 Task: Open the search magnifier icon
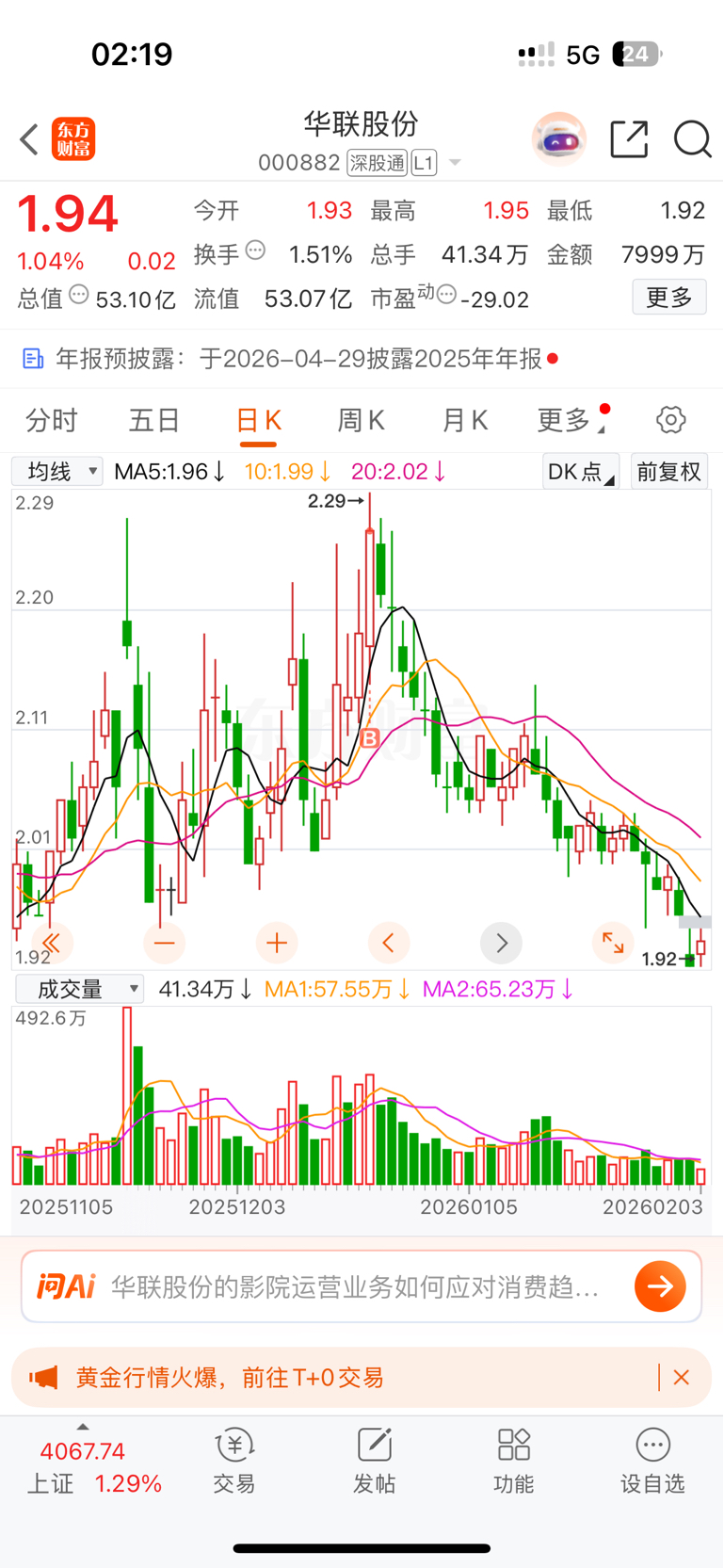tap(692, 139)
